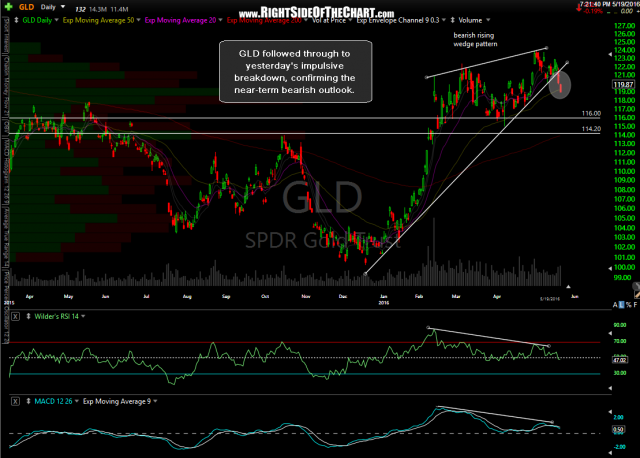Click the scale arrow below MACD -2.00 level
The height and width of the screenshot is (458, 640).
[x=610, y=453]
